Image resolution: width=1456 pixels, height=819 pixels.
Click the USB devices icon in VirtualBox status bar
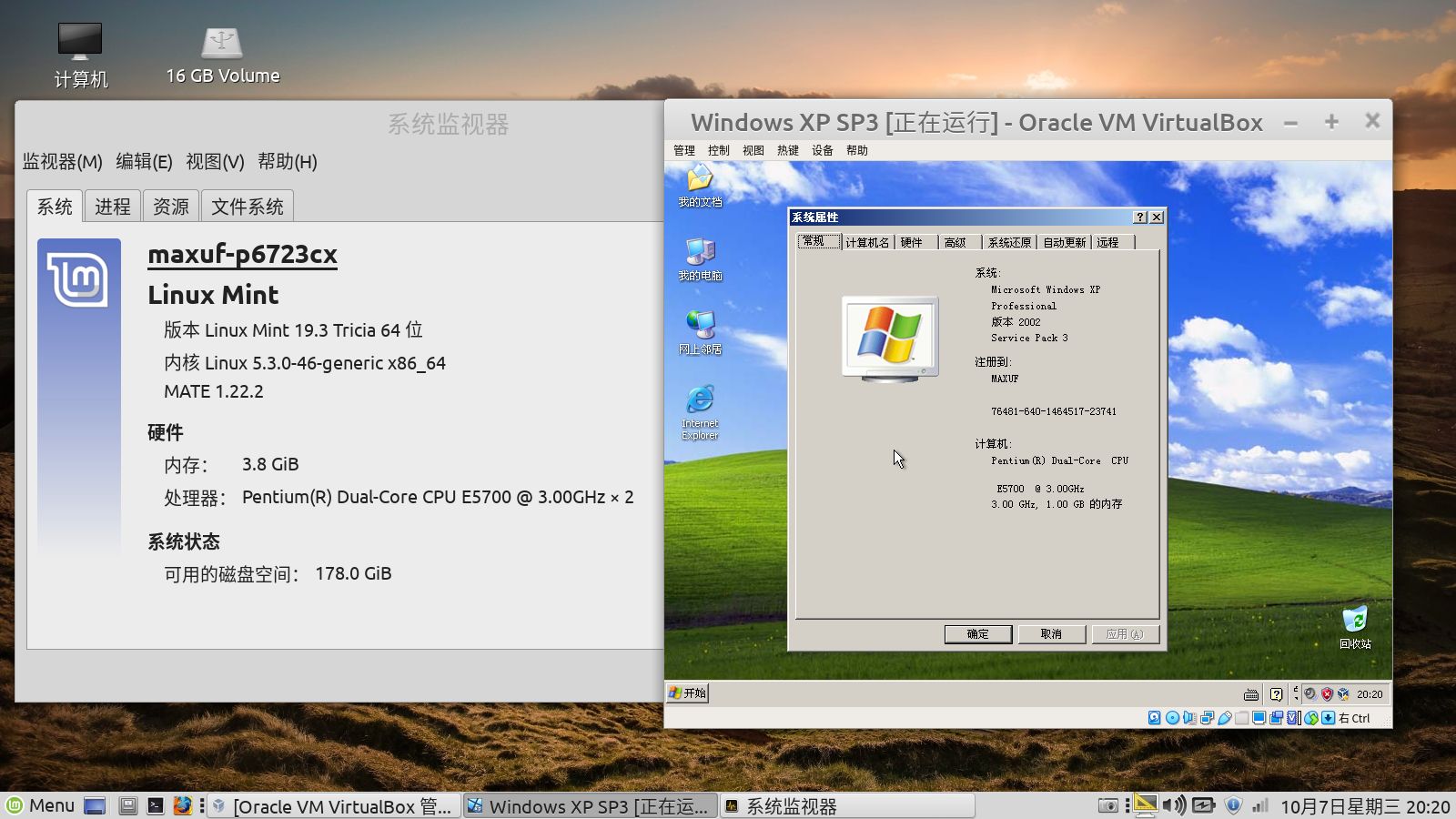point(1225,718)
